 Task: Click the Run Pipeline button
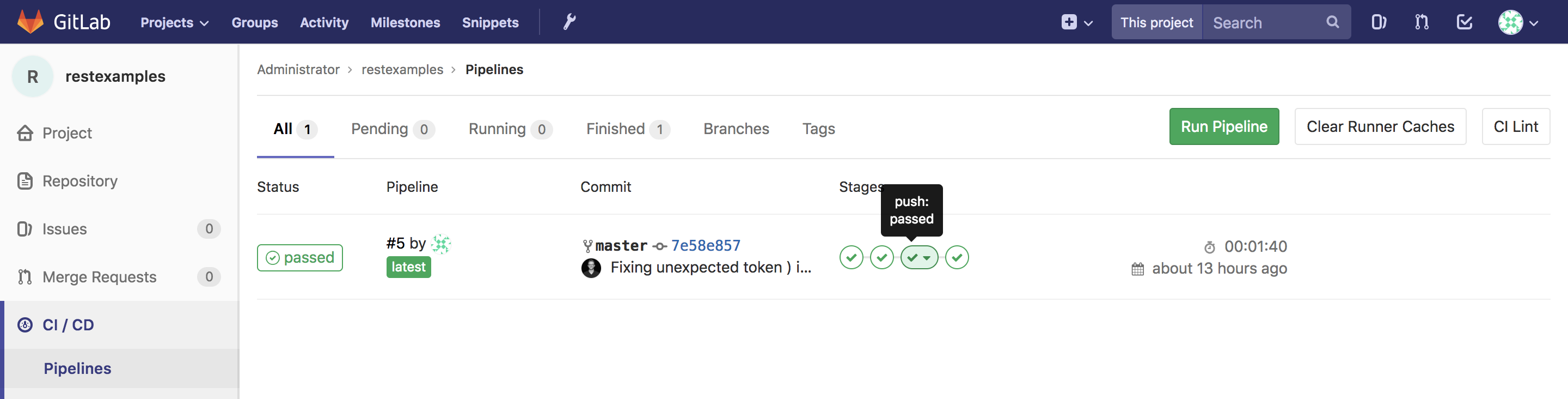1223,126
